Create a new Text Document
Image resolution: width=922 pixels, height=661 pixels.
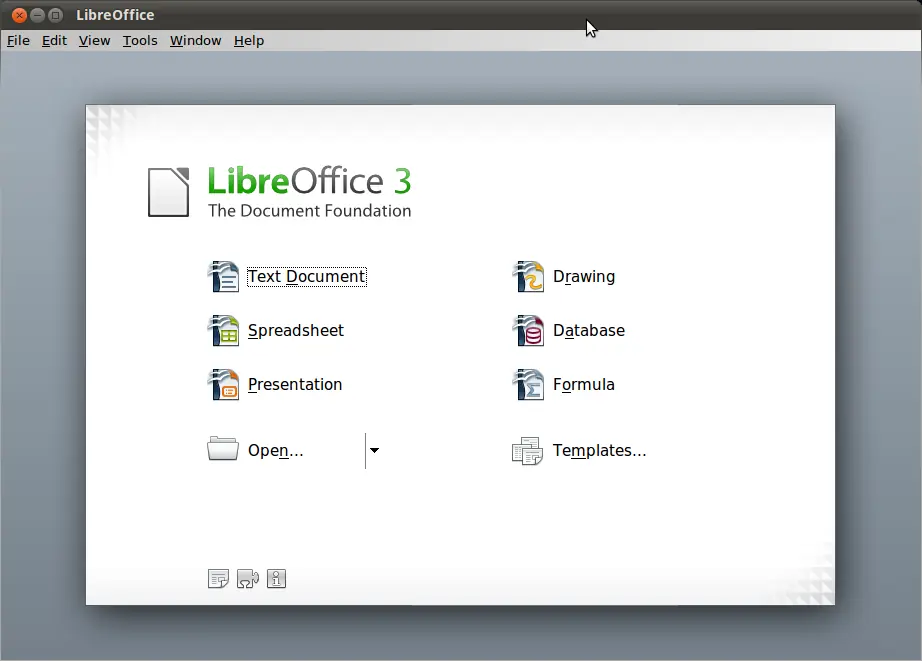305,277
